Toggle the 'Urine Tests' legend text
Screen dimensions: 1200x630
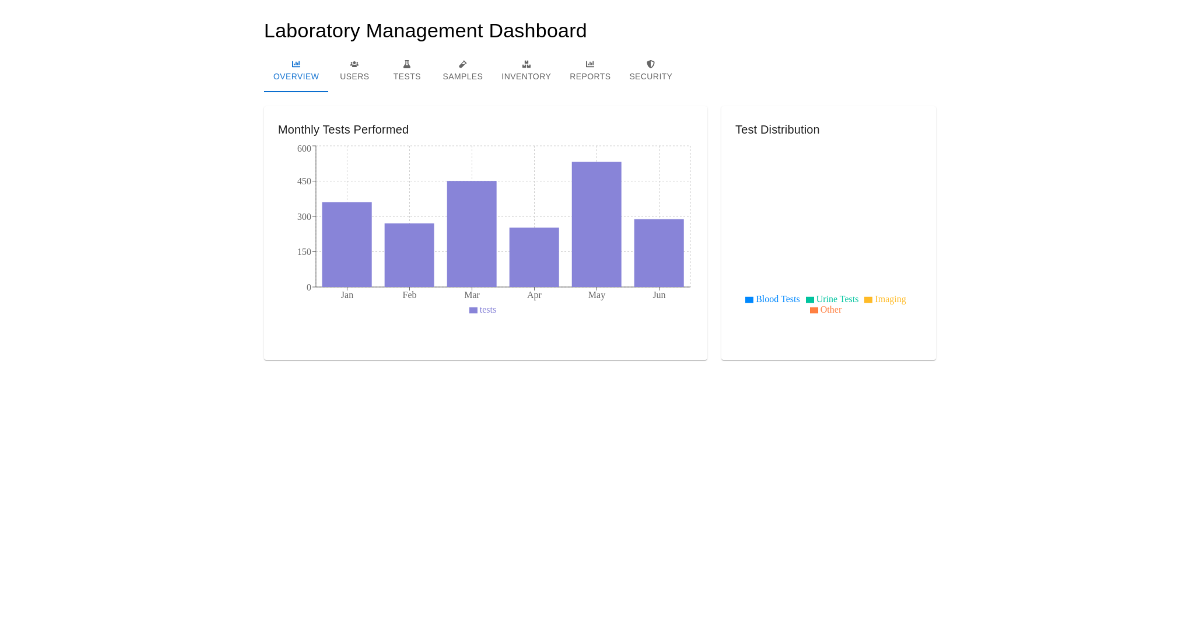(837, 299)
